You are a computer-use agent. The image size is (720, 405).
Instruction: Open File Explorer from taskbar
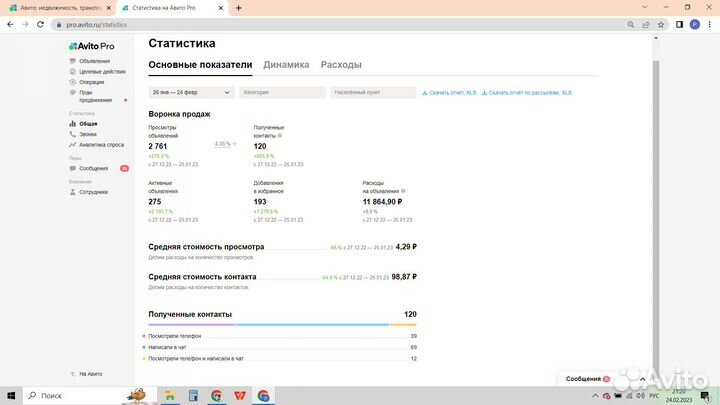pos(170,395)
